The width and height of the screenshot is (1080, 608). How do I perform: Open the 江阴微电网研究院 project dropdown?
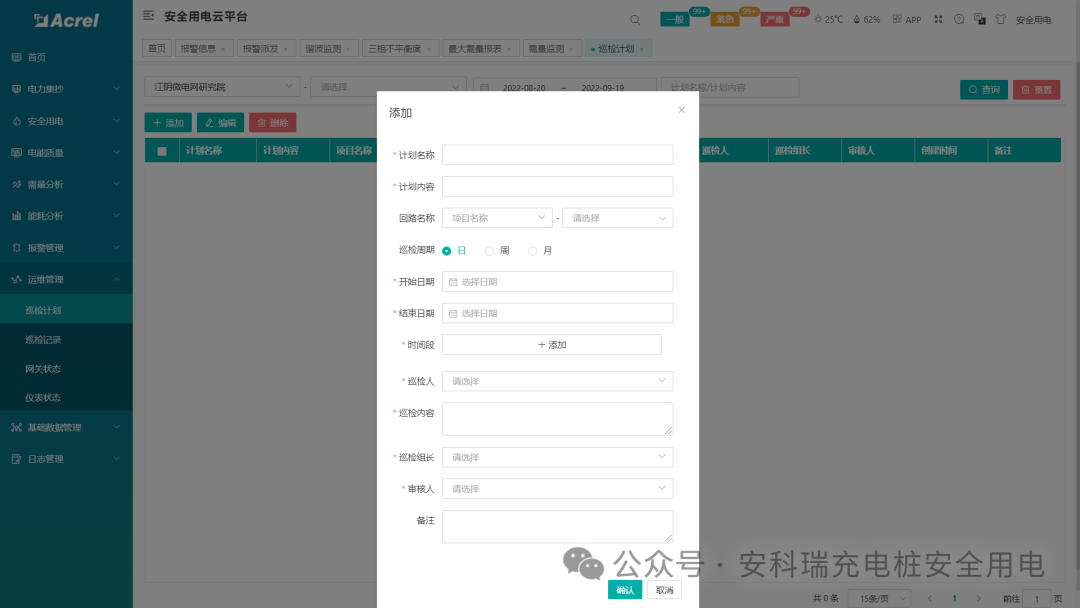pyautogui.click(x=222, y=87)
